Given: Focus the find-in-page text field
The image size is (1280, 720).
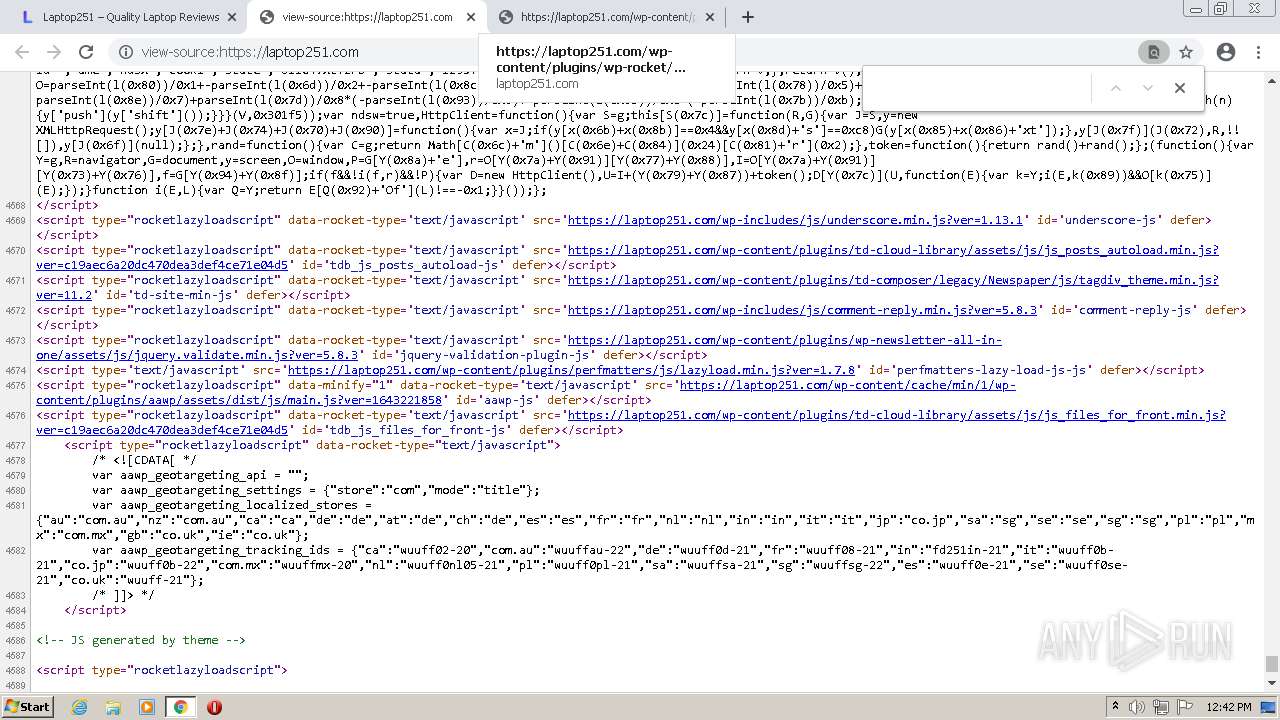Looking at the screenshot, I should click(x=975, y=88).
